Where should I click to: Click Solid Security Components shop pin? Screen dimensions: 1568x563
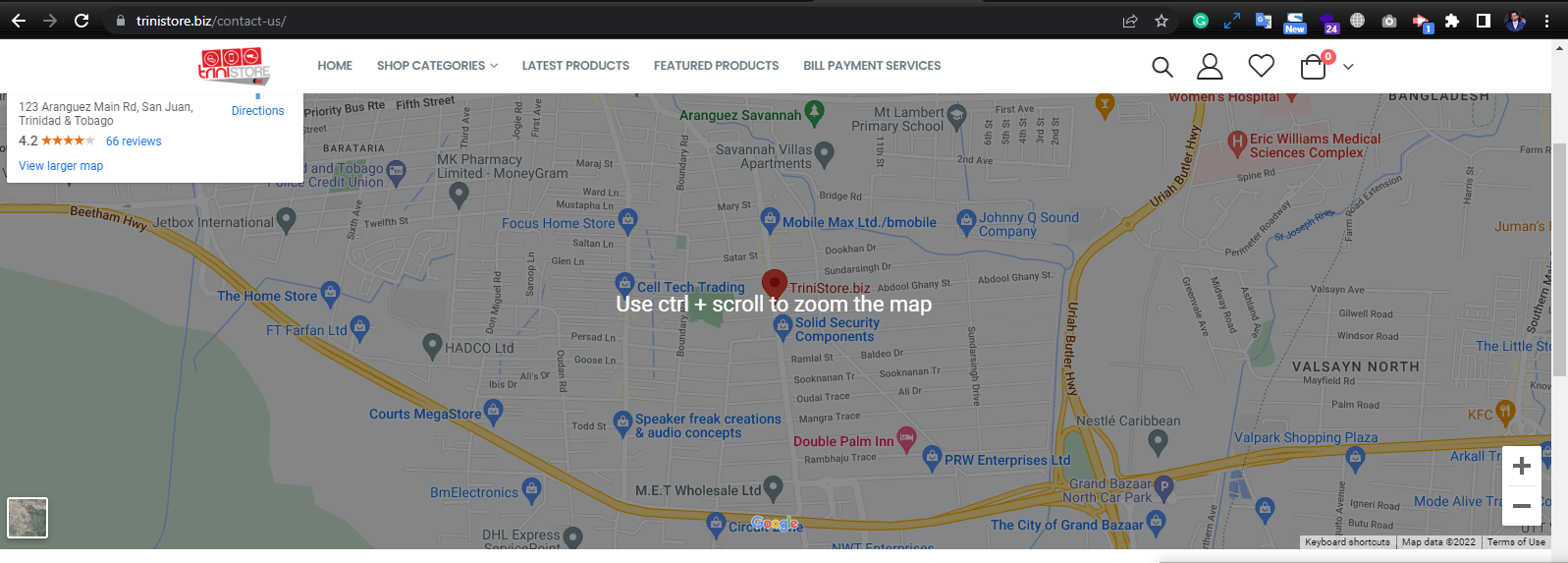[x=783, y=327]
